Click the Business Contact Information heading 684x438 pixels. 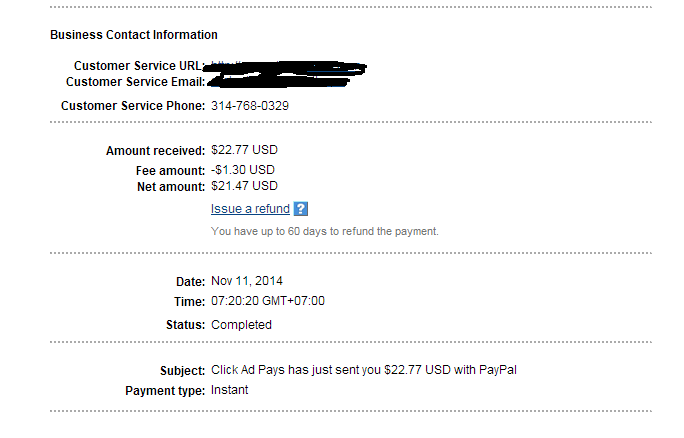pyautogui.click(x=134, y=35)
